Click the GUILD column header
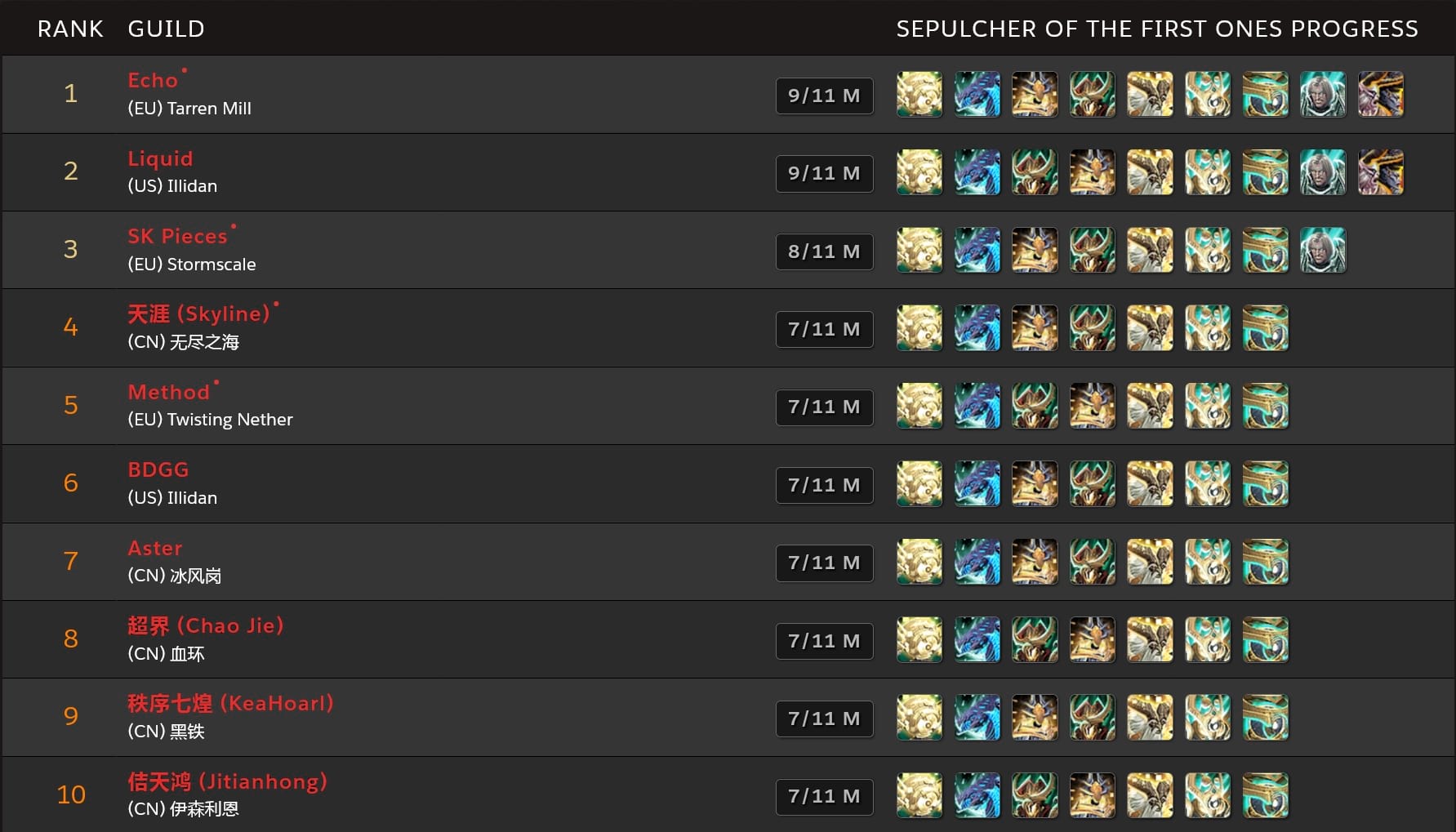 point(166,29)
